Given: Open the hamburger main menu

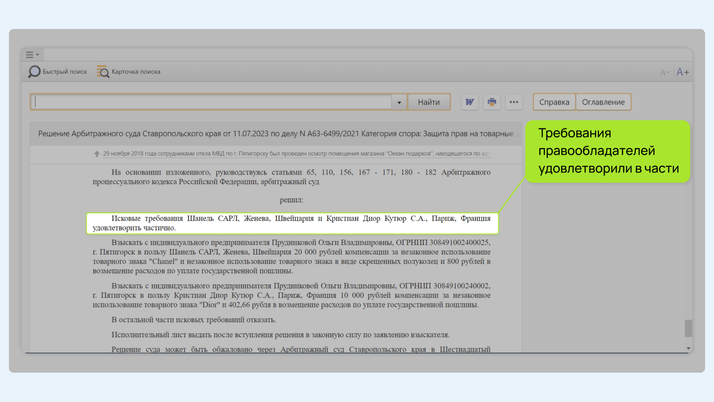Looking at the screenshot, I should point(32,55).
